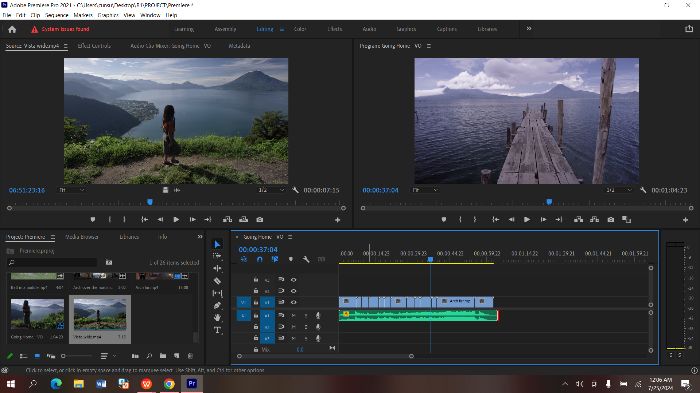Open Program monitor settings wrench
Viewport: 700px width, 393px height.
pos(643,190)
